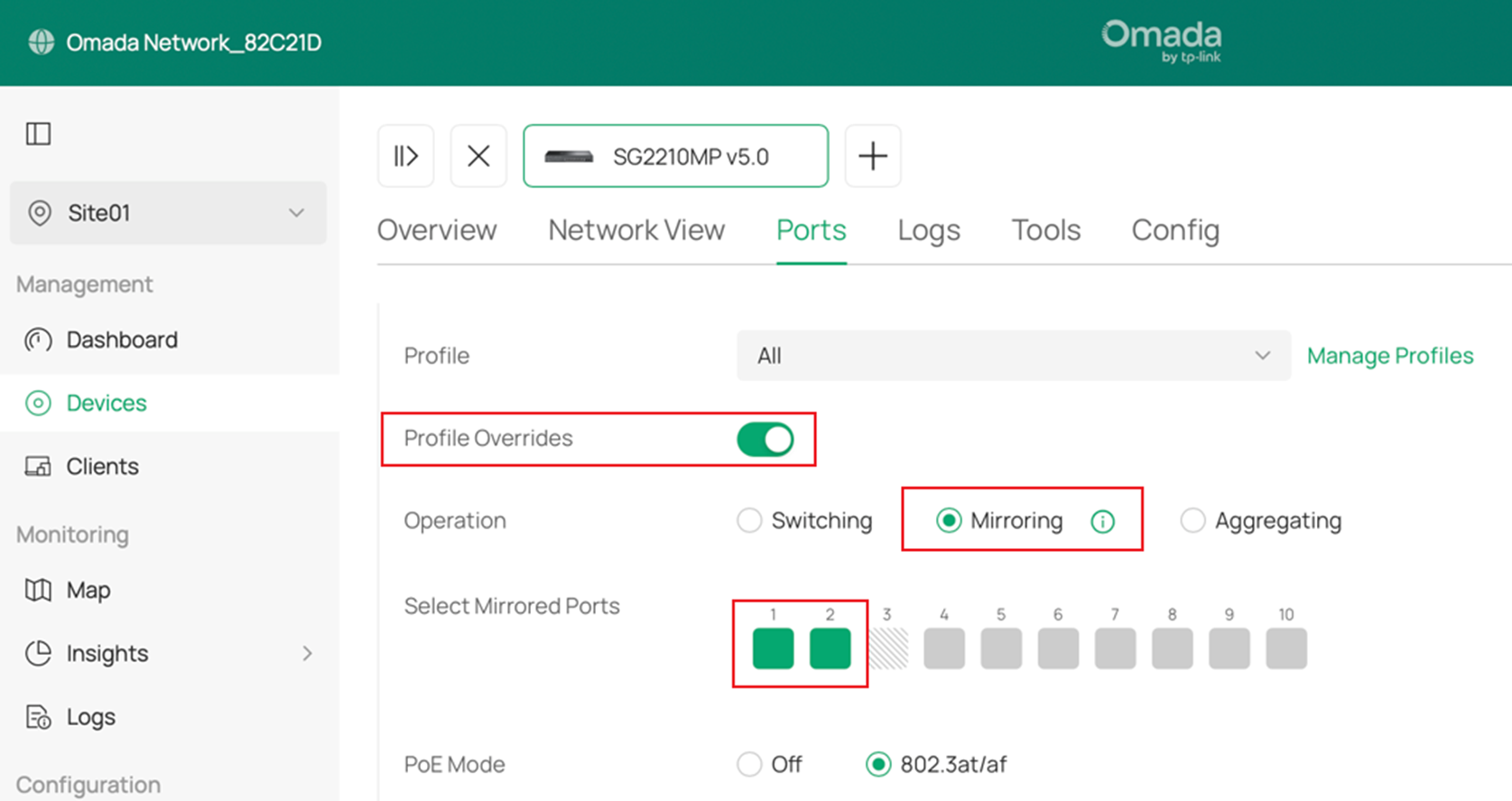This screenshot has height=801, width=1512.
Task: Click the globe icon beside Omada Network_82C21D
Action: pos(41,42)
